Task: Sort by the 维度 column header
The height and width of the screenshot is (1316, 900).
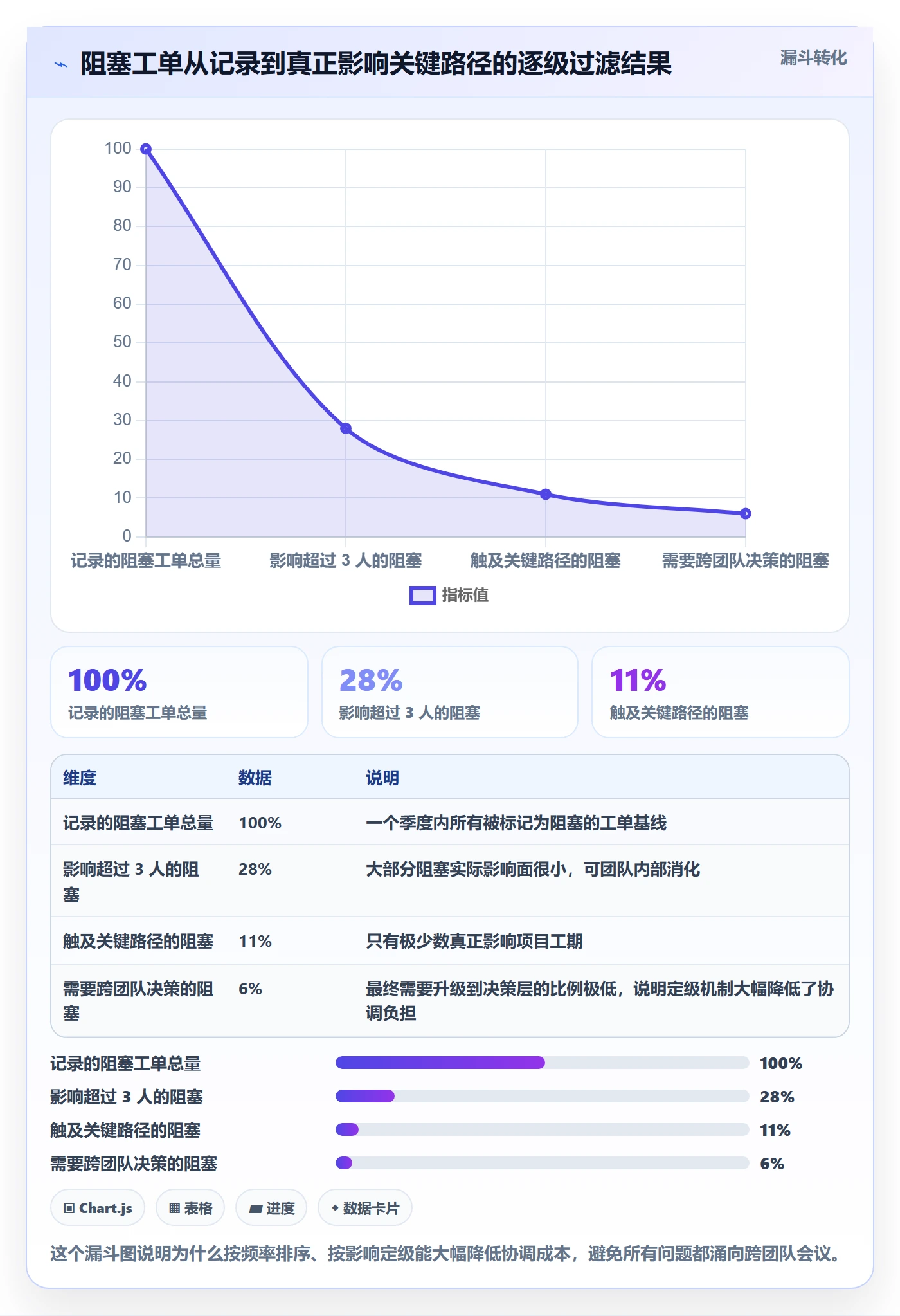Action: pos(80,778)
